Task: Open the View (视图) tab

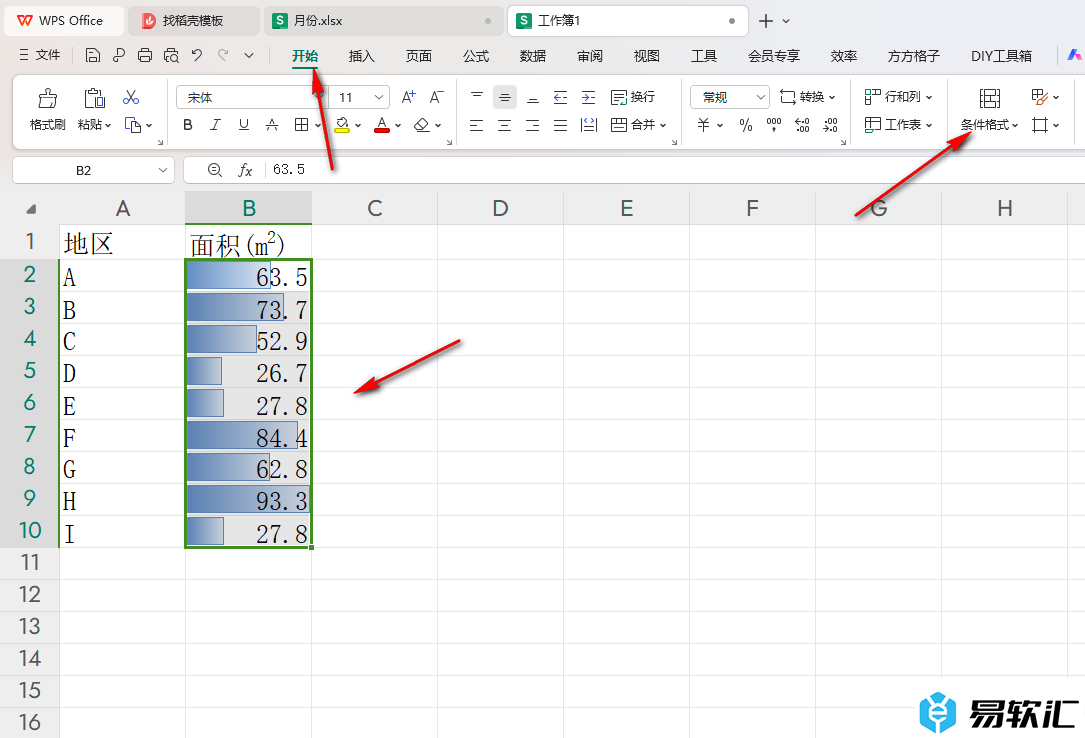Action: click(x=647, y=56)
